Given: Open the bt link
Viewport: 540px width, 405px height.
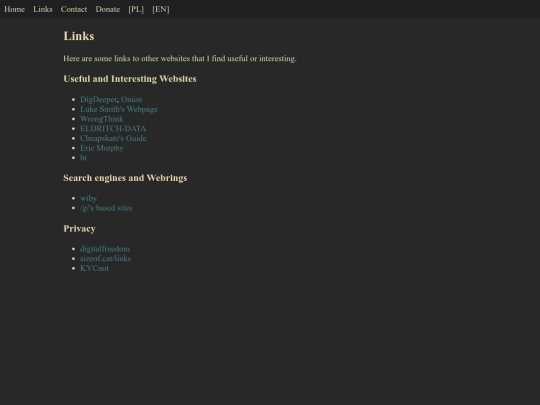Looking at the screenshot, I should (x=83, y=158).
